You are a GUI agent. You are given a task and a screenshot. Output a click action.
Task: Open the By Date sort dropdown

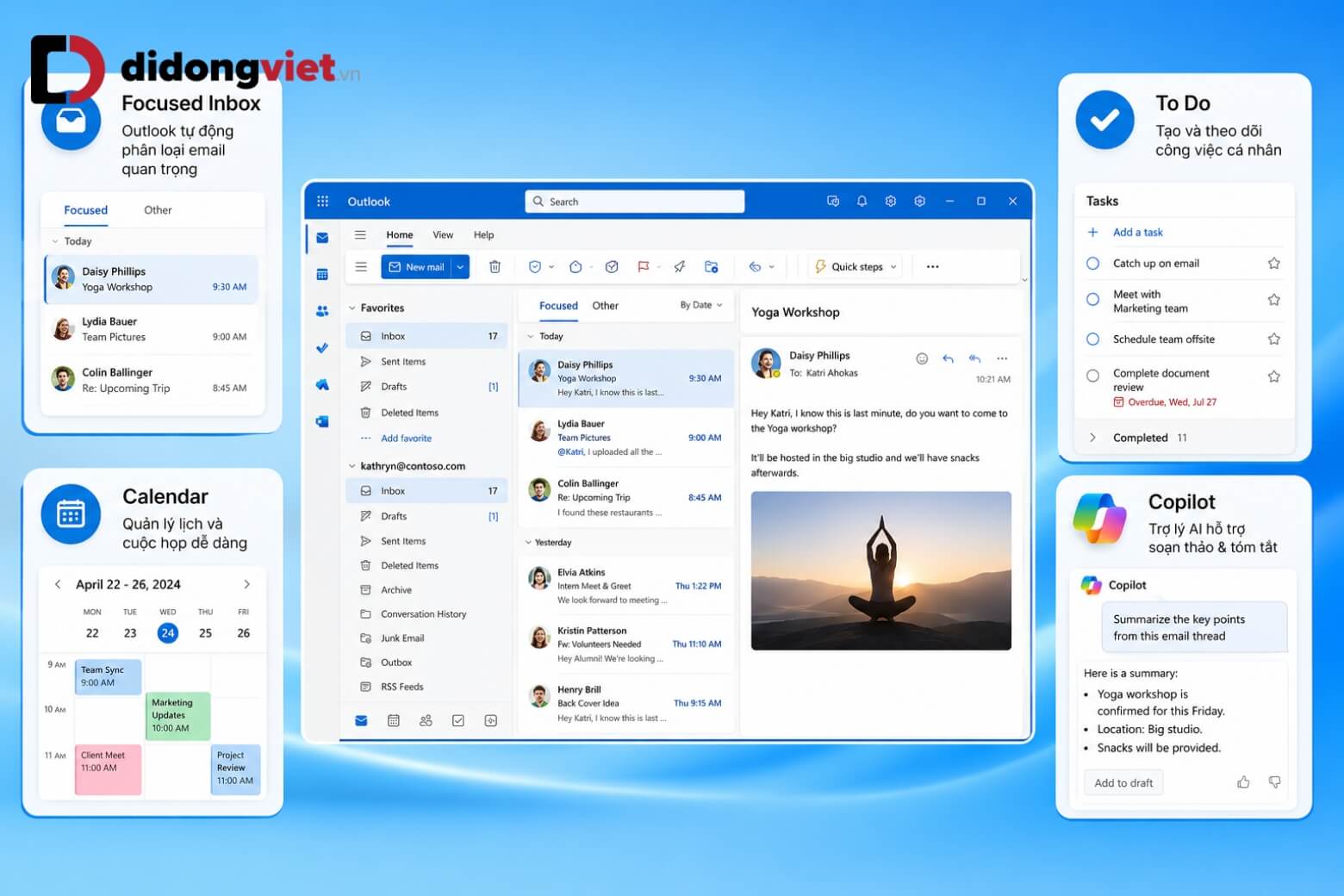point(700,305)
